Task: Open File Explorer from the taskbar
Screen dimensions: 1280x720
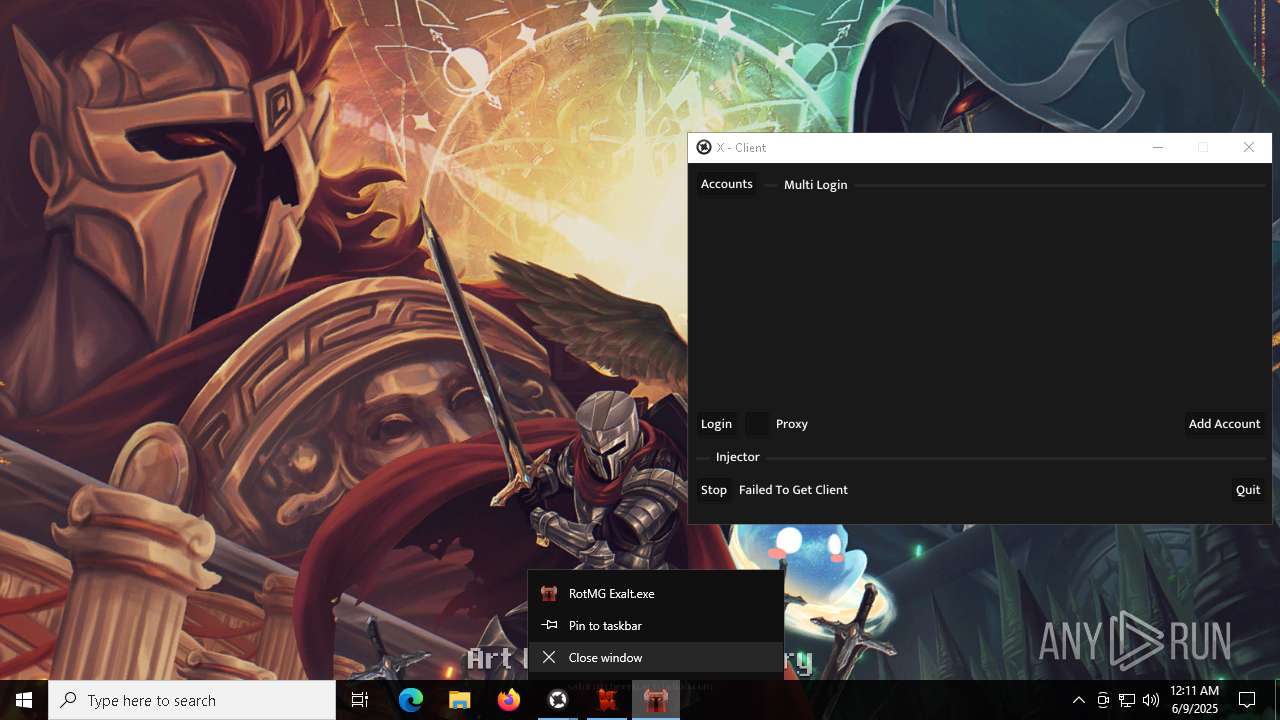Action: pyautogui.click(x=460, y=700)
